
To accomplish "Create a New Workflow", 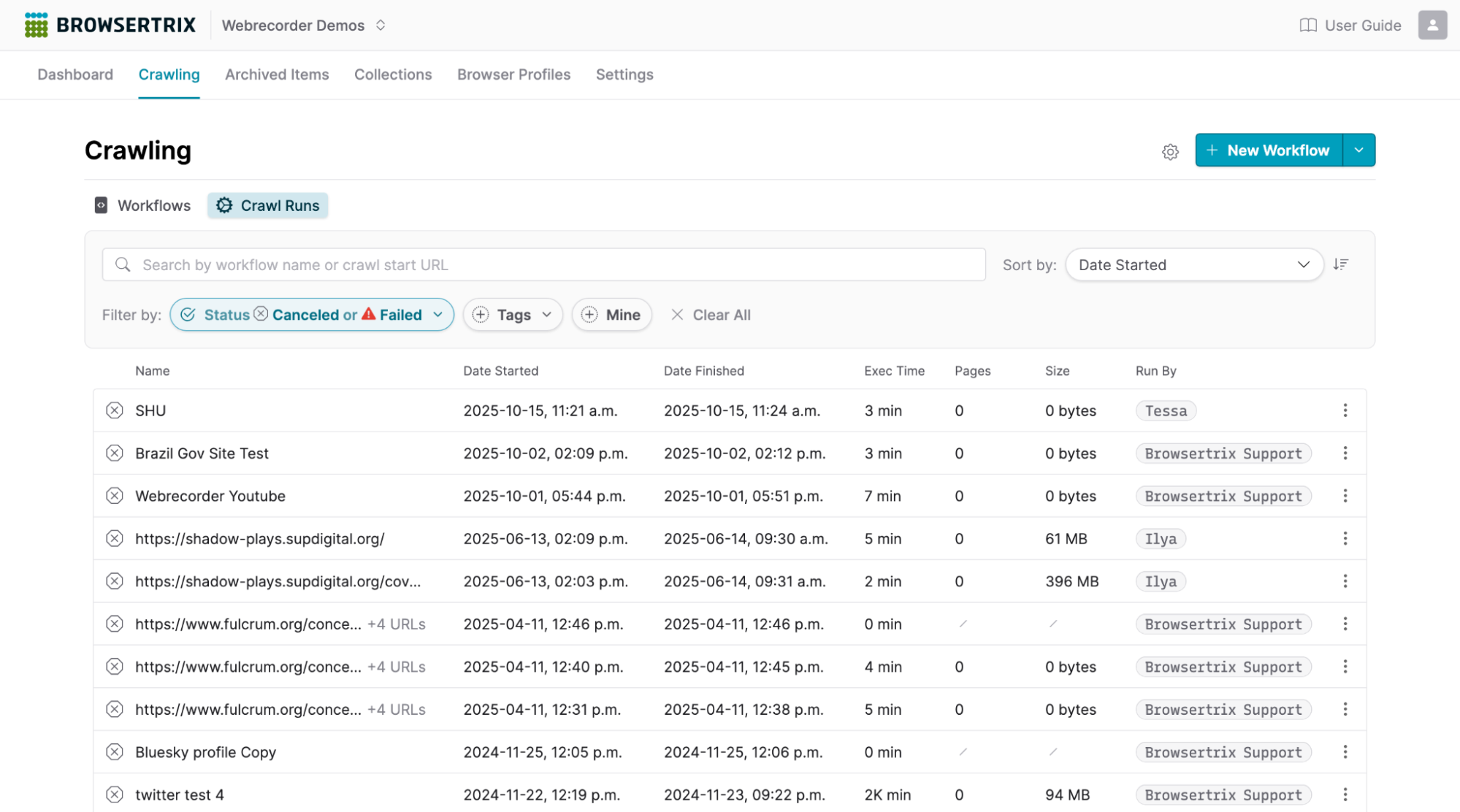I will click(1268, 150).
